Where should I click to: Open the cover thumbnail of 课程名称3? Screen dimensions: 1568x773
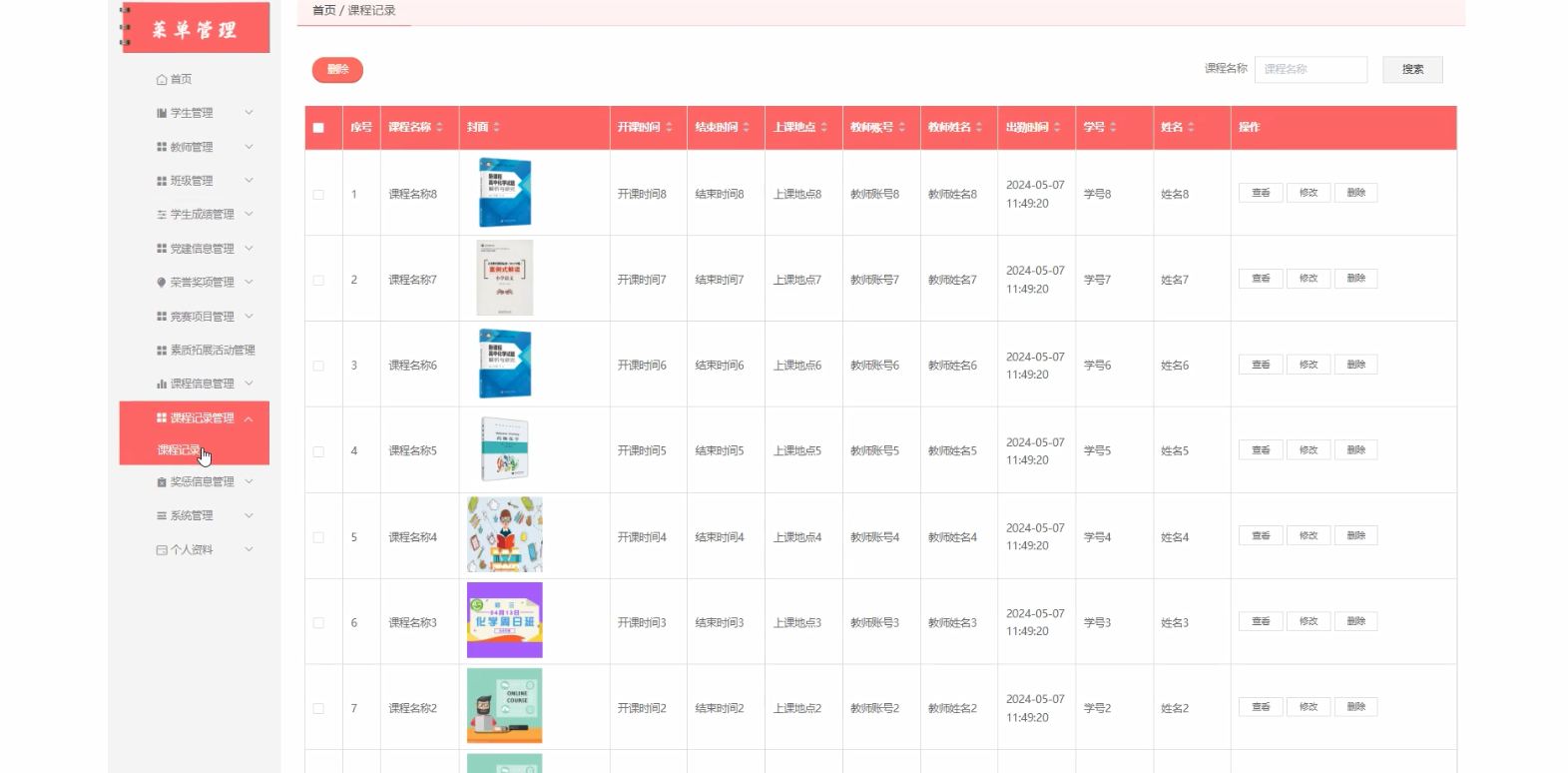point(505,620)
